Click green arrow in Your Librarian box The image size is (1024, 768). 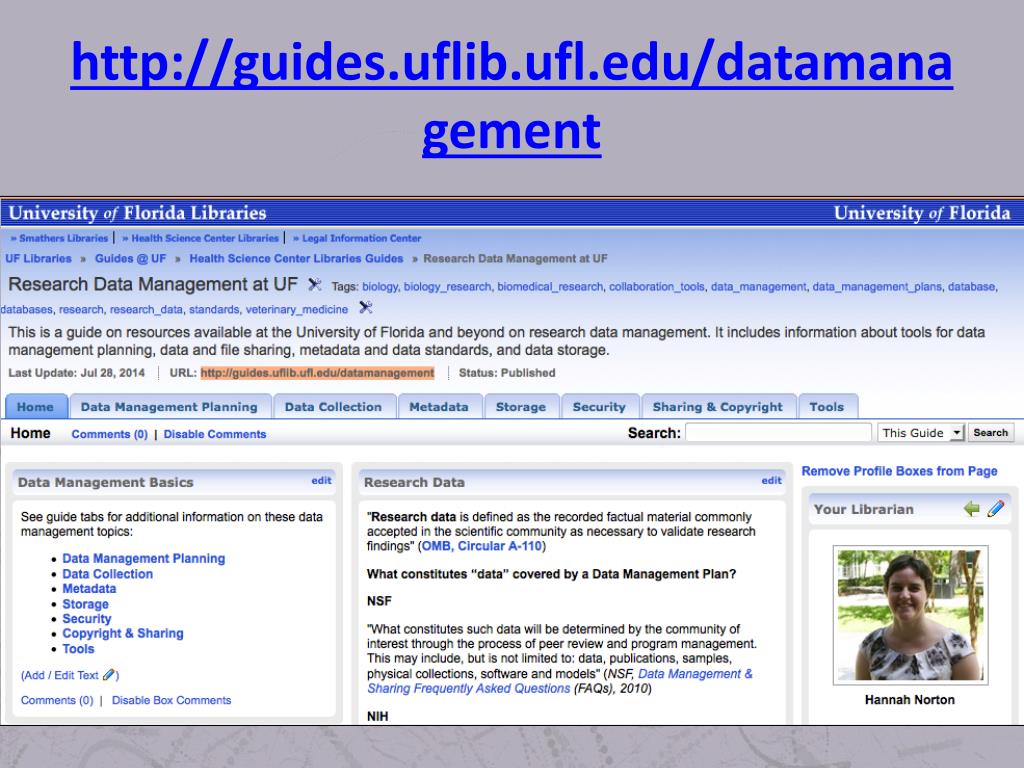(971, 509)
